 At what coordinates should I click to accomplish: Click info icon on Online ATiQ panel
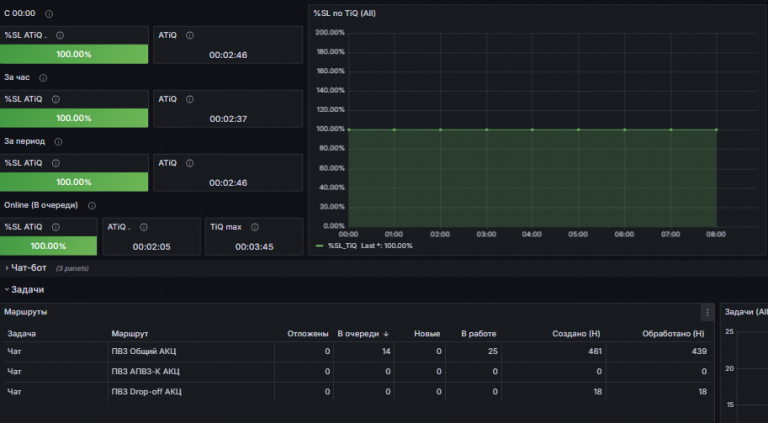click(144, 227)
